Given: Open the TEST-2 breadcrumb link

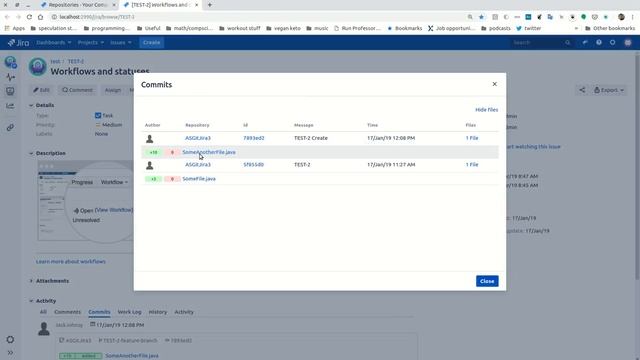Looking at the screenshot, I should (76, 62).
